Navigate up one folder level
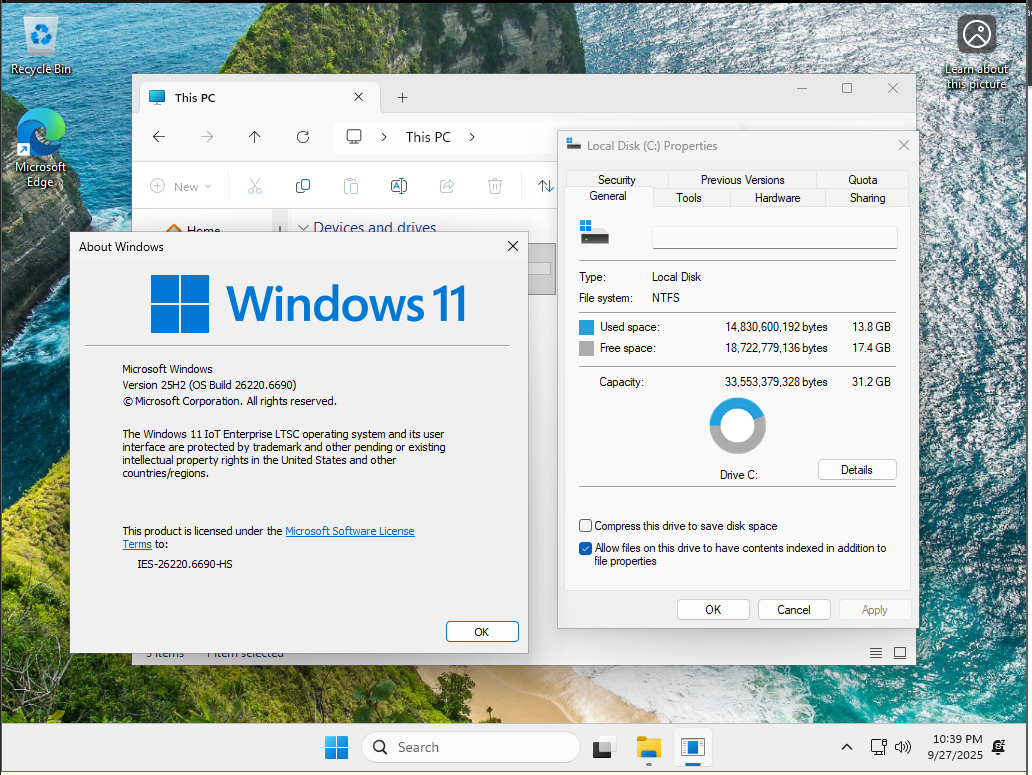Screen dimensions: 1032x775 [x=255, y=137]
